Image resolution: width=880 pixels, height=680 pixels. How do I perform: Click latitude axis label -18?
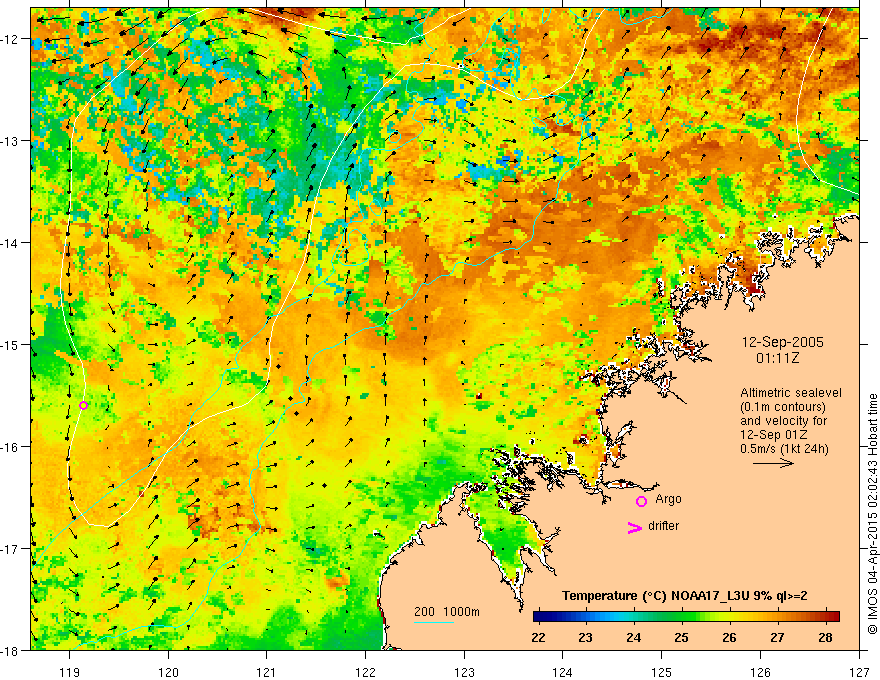[11, 650]
